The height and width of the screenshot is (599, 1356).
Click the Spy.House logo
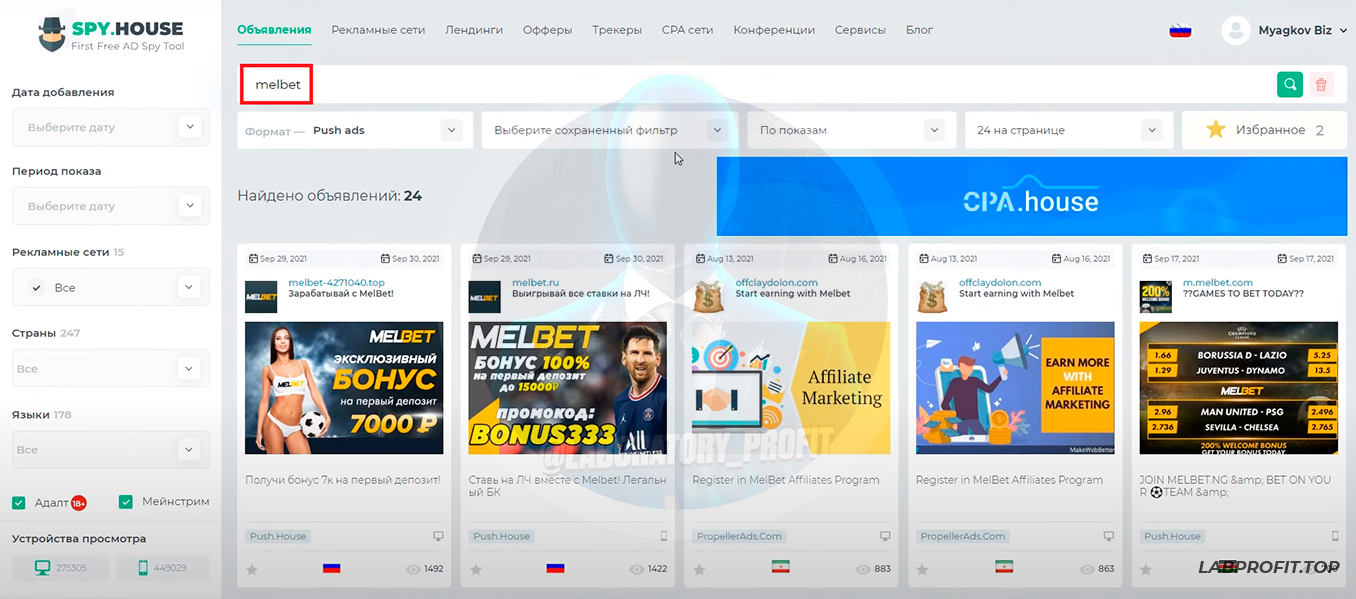coord(110,34)
